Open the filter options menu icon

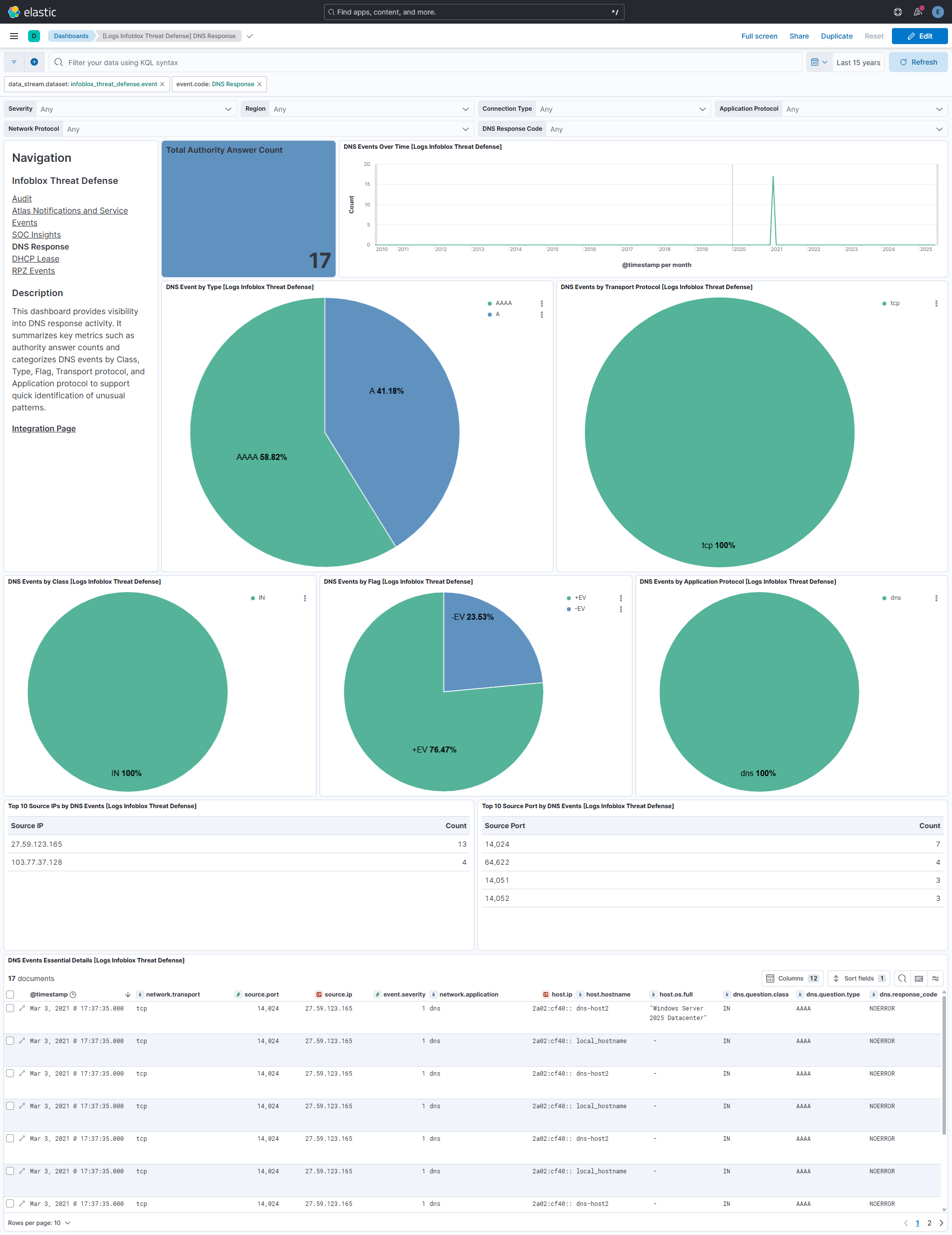click(x=14, y=62)
